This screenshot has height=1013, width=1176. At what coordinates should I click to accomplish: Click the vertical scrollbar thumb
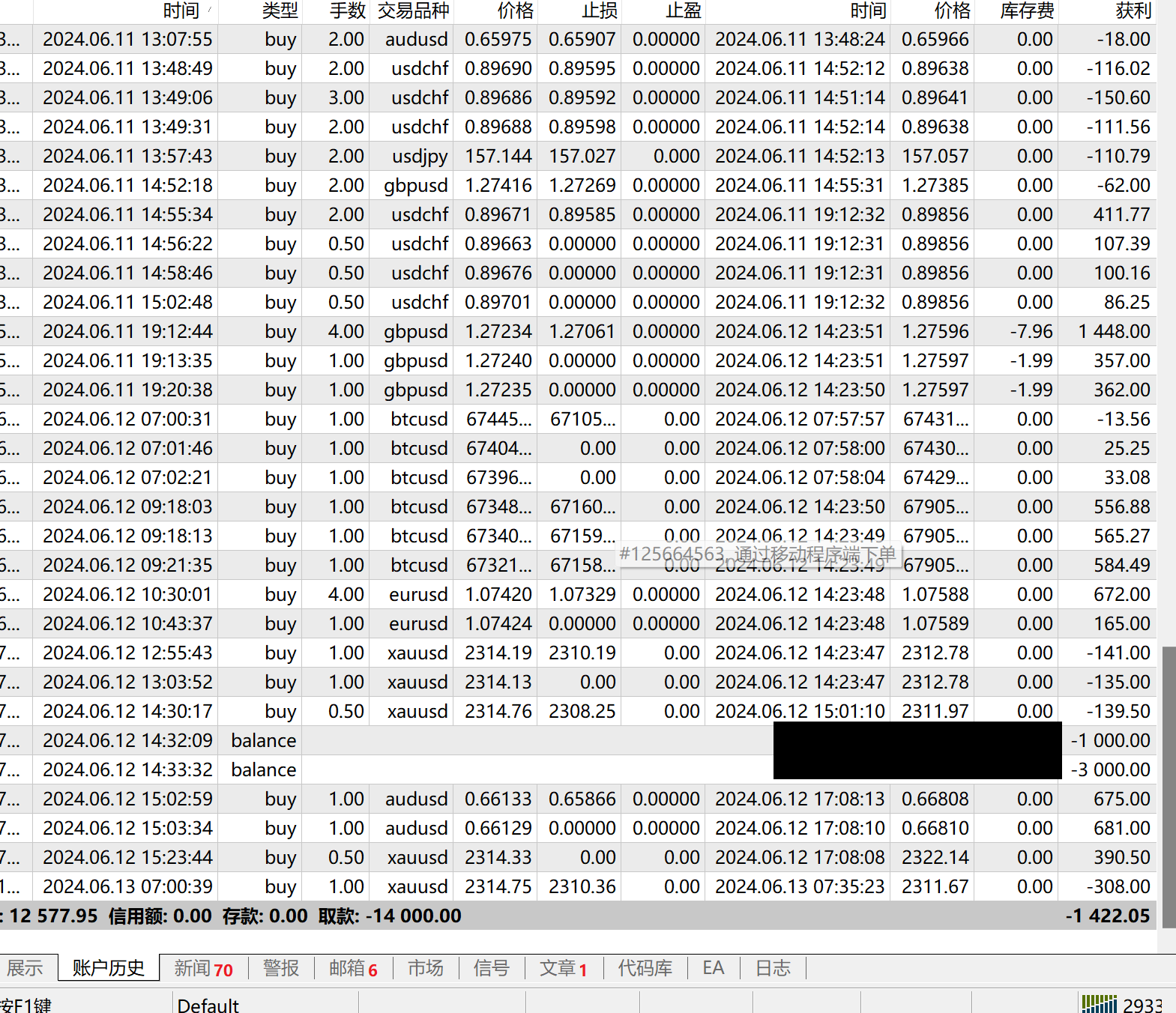pyautogui.click(x=1169, y=787)
